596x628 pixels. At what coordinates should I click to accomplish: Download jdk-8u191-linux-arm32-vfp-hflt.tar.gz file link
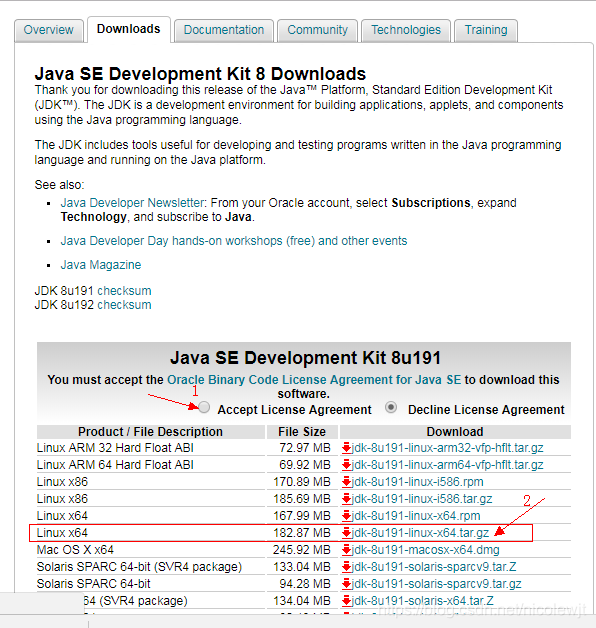(447, 448)
